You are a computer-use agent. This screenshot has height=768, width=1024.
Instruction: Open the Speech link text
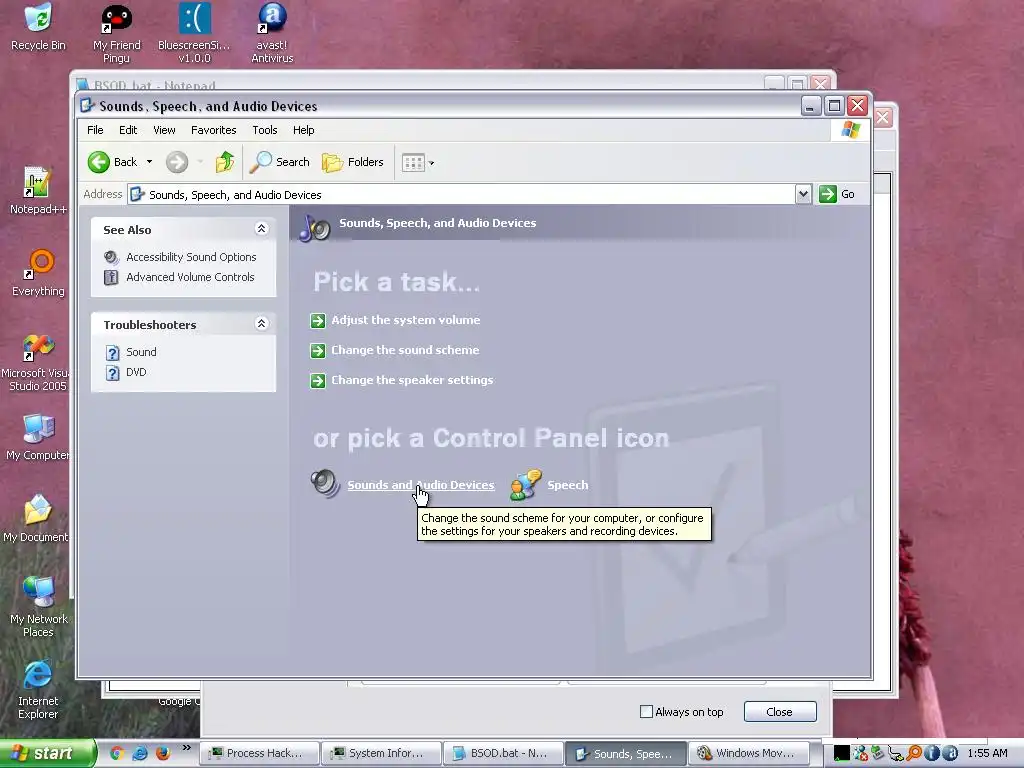(x=568, y=485)
